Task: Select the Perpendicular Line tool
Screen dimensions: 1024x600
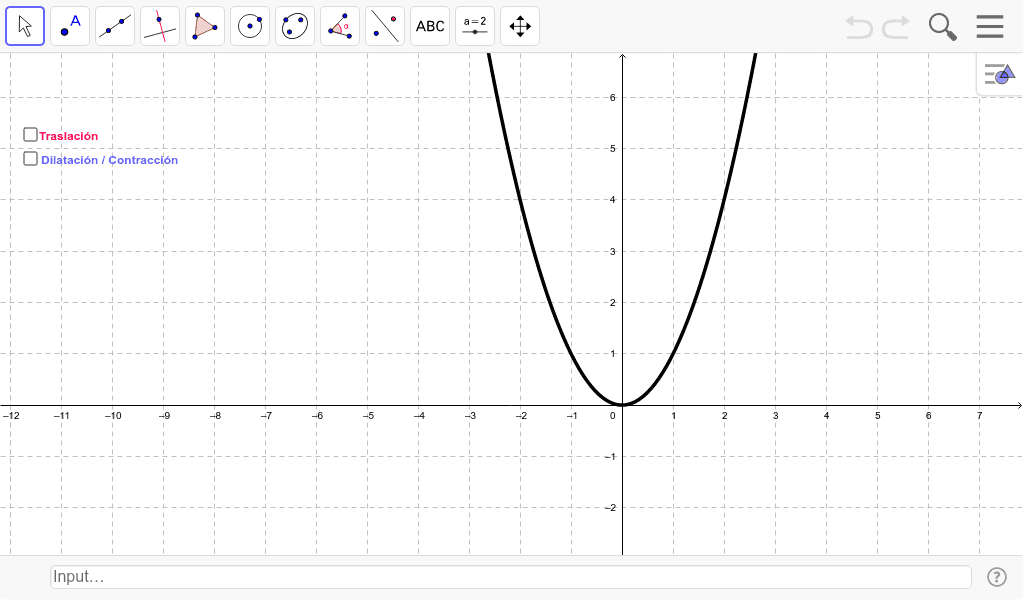Action: tap(160, 26)
